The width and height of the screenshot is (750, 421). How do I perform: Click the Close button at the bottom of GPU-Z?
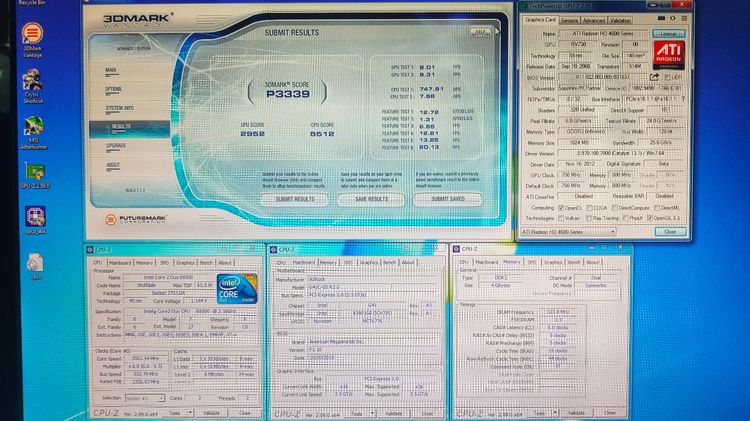pos(670,232)
